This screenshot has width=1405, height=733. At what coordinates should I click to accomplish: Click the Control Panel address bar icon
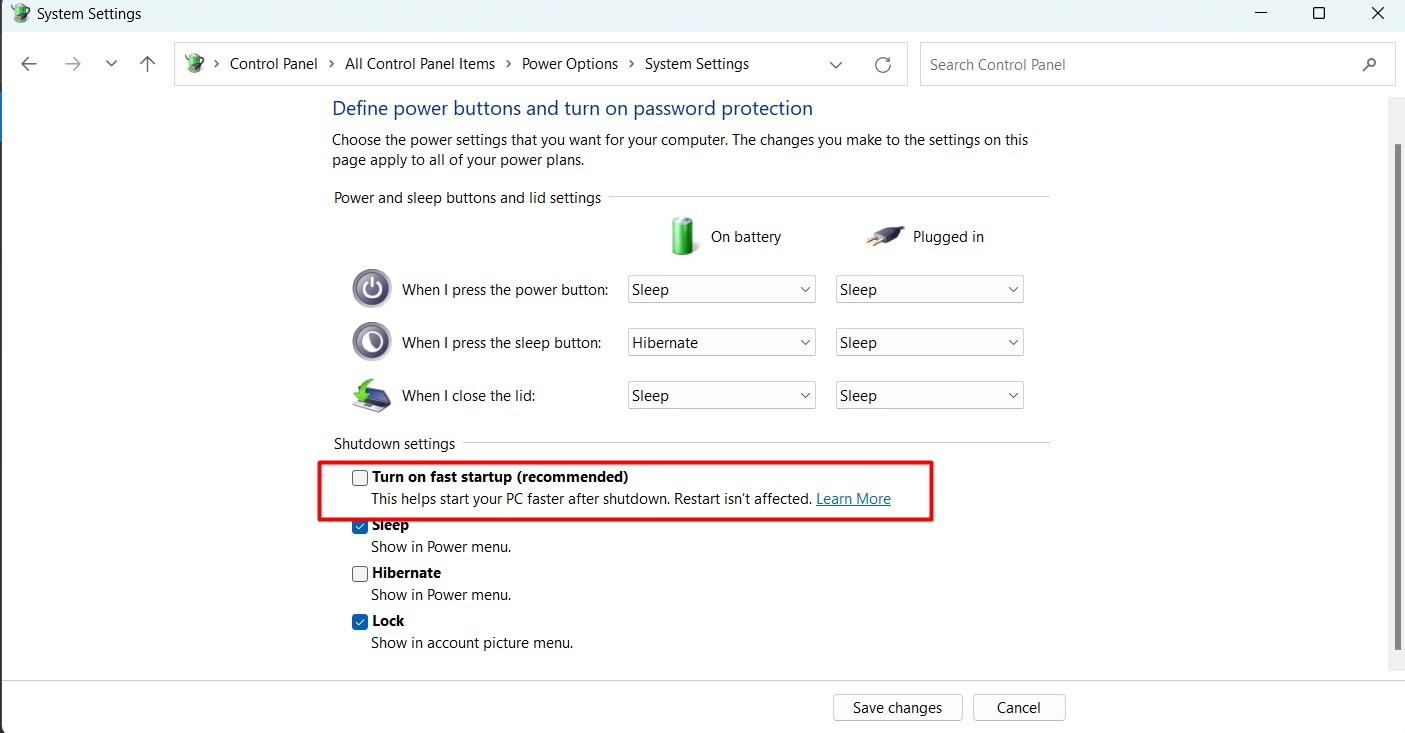coord(195,64)
